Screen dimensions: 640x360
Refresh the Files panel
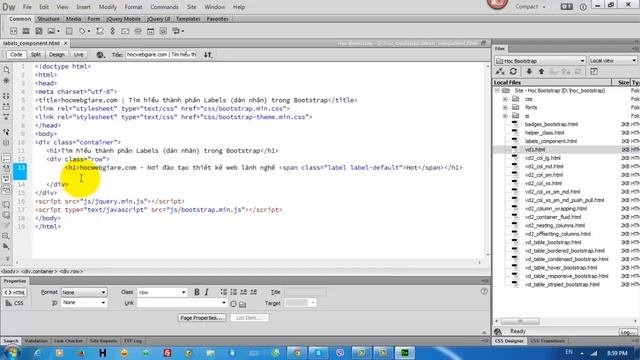click(513, 71)
